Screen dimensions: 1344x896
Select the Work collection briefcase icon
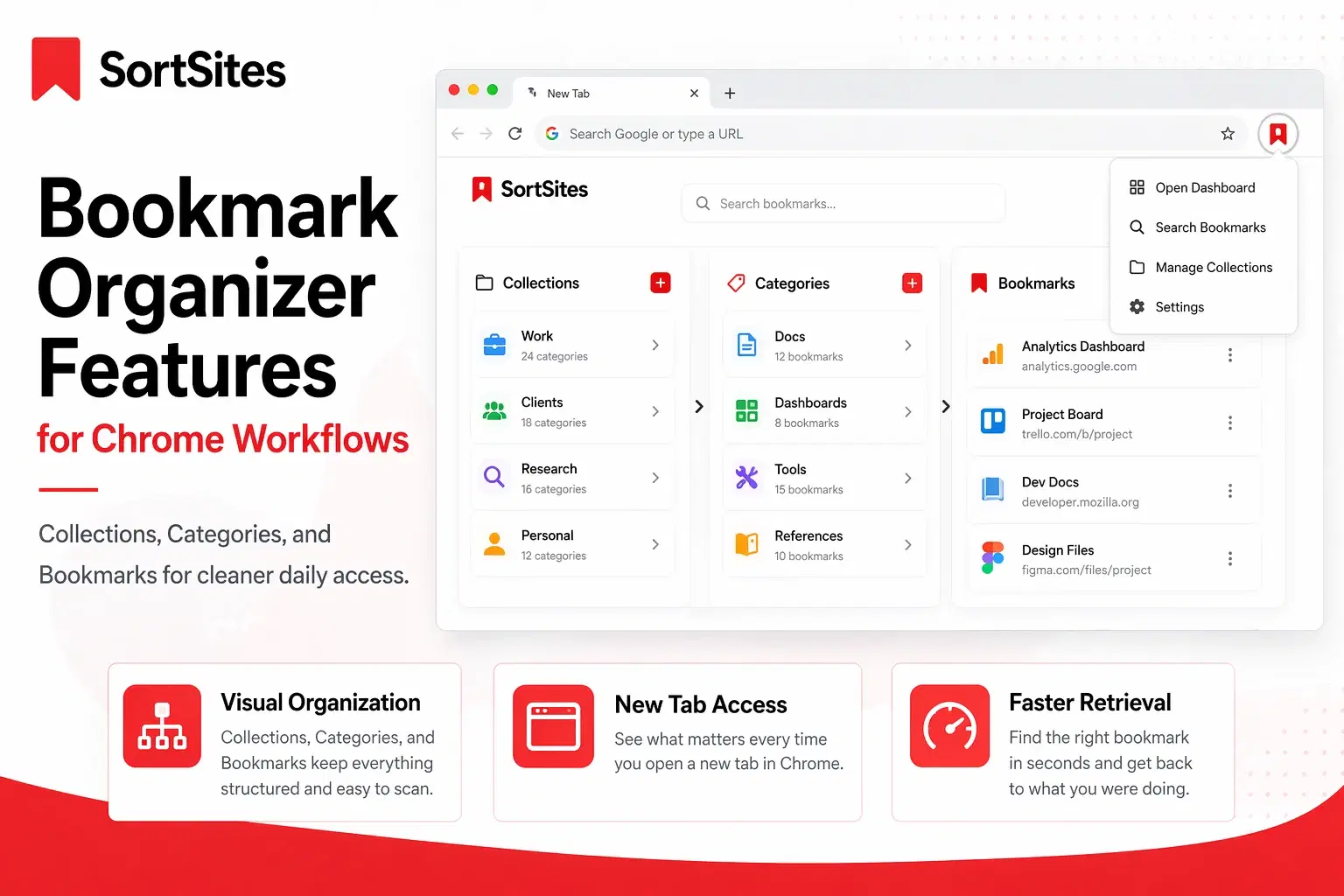(494, 345)
